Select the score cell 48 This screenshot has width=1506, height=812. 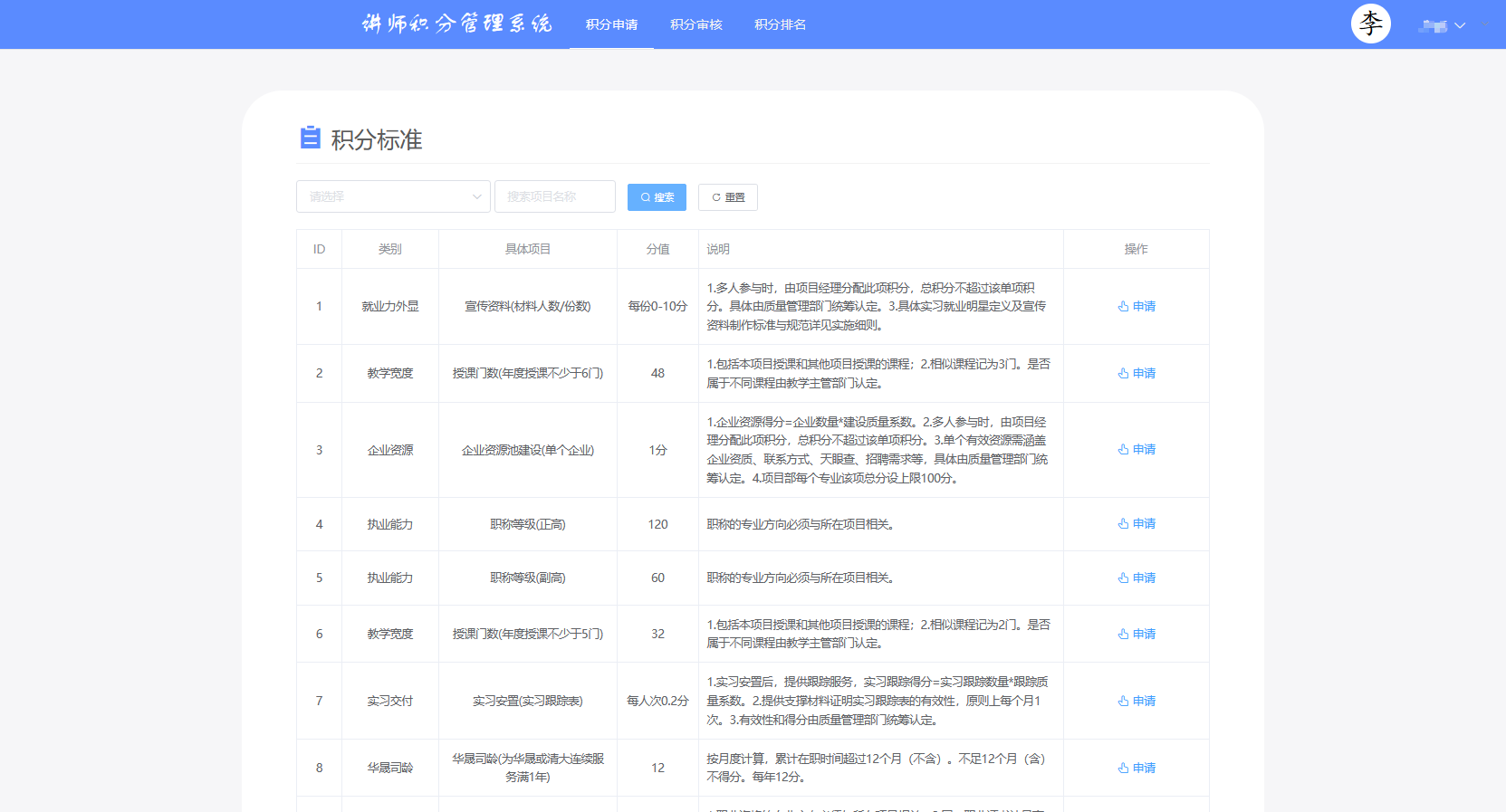658,373
